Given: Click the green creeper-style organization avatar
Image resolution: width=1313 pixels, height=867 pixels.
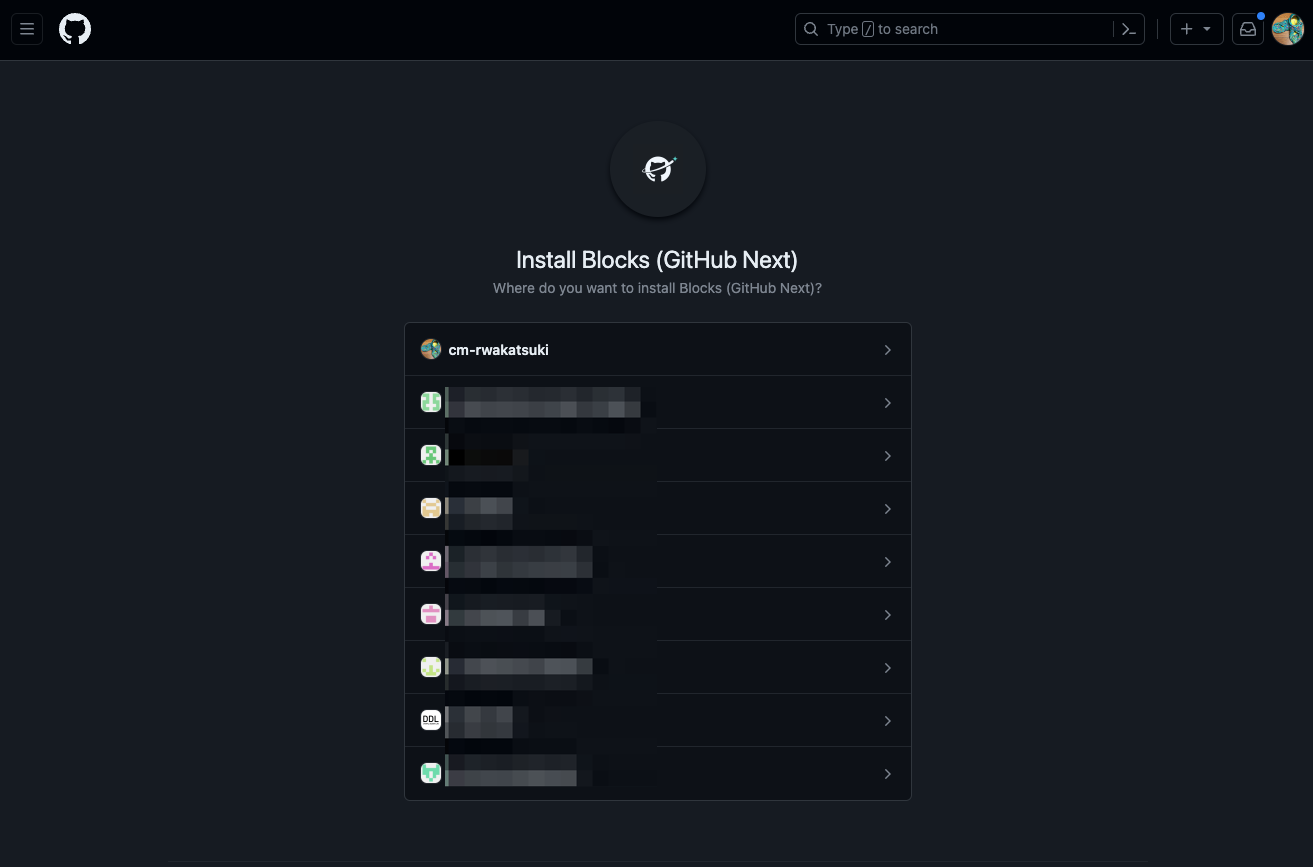Looking at the screenshot, I should (x=431, y=455).
